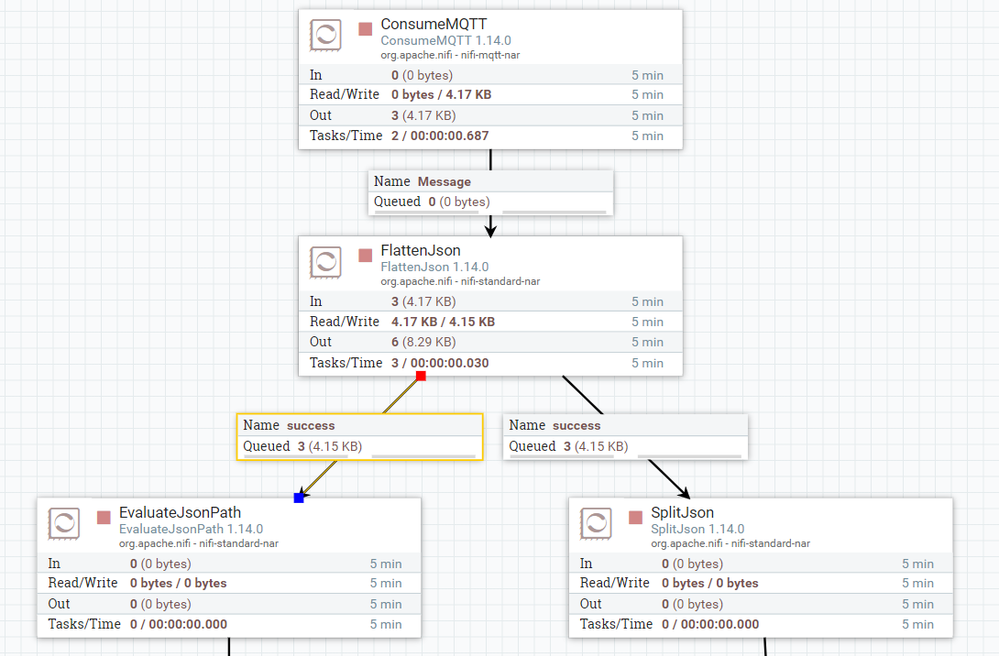
Task: Click SplitJson 1.14.0 version text
Action: [698, 529]
